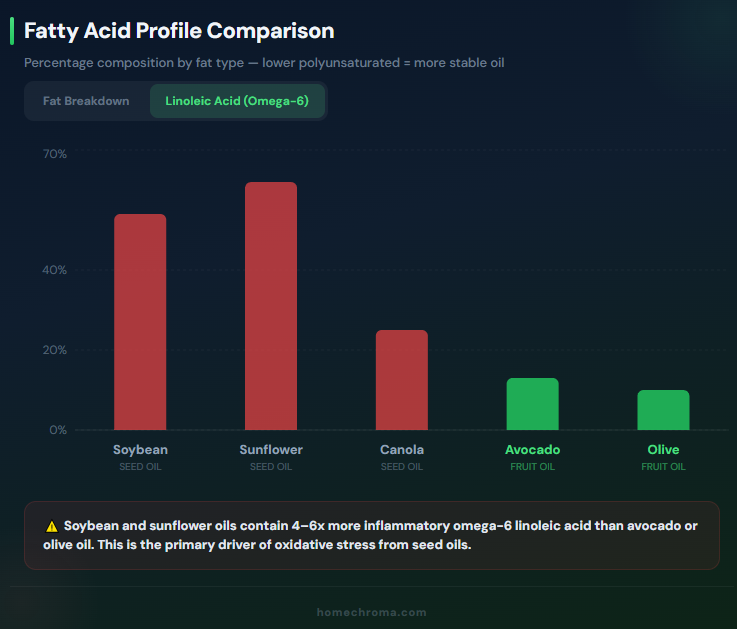Click the Soybean seed oil label
The width and height of the screenshot is (737, 629).
[140, 450]
